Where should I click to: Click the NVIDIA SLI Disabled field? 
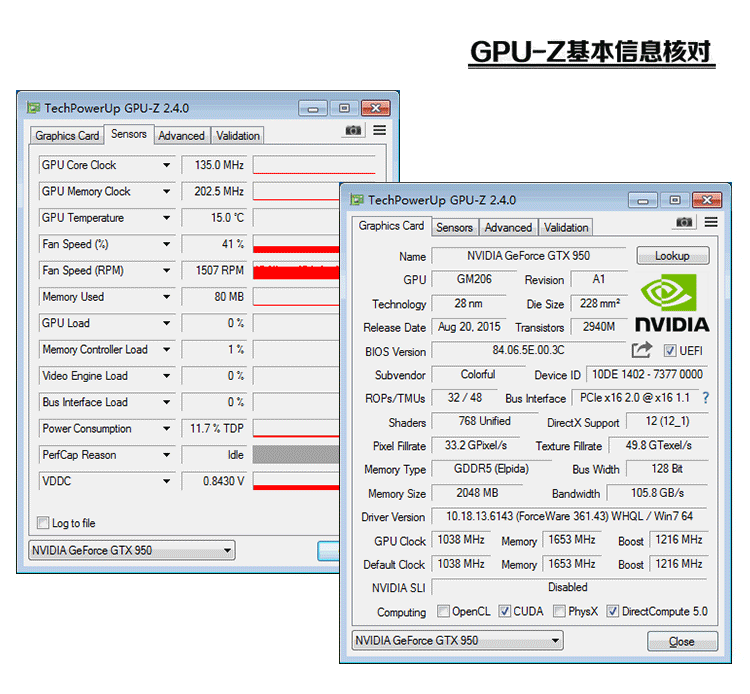(569, 587)
